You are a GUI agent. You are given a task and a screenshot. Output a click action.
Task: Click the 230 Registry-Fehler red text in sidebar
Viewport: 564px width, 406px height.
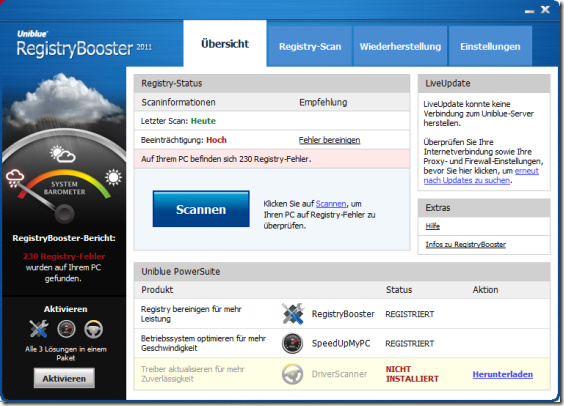[x=64, y=256]
